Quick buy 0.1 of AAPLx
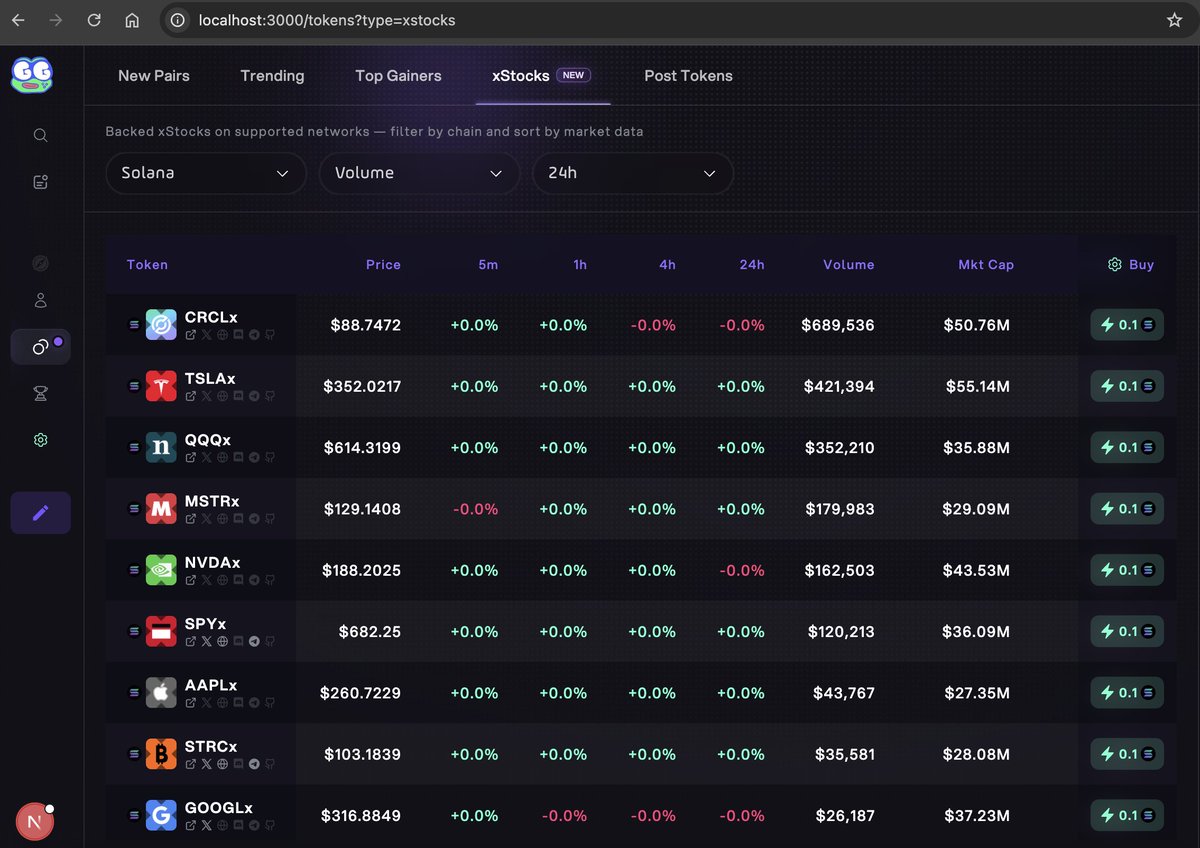This screenshot has height=848, width=1200. pyautogui.click(x=1127, y=693)
